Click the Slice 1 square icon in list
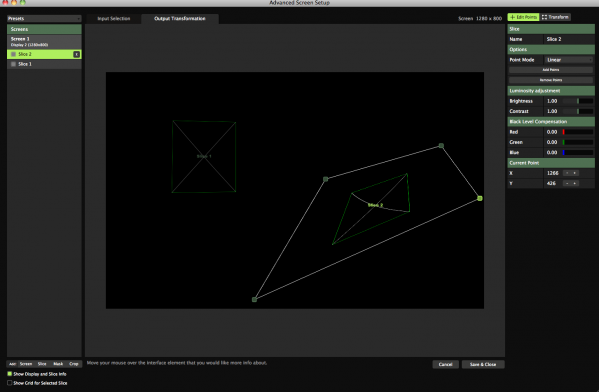599x392 pixels. point(13,64)
